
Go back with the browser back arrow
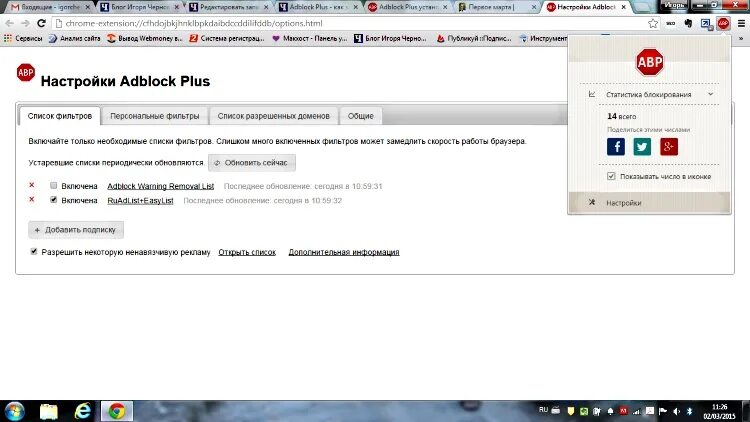click(10, 23)
